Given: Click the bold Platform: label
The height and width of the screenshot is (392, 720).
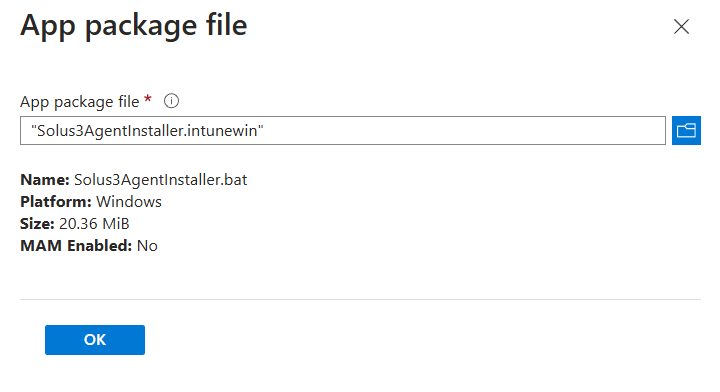Looking at the screenshot, I should (56, 202).
